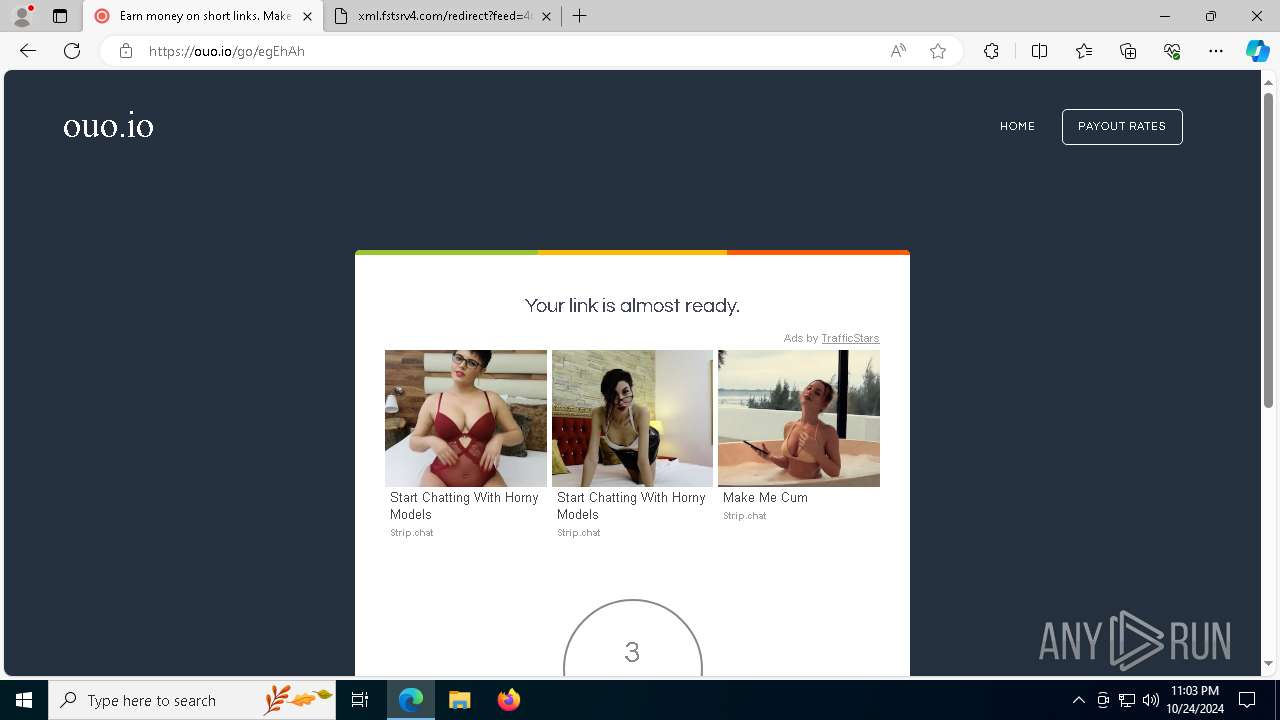1280x720 pixels.
Task: Activate Read aloud icon
Action: tap(898, 51)
